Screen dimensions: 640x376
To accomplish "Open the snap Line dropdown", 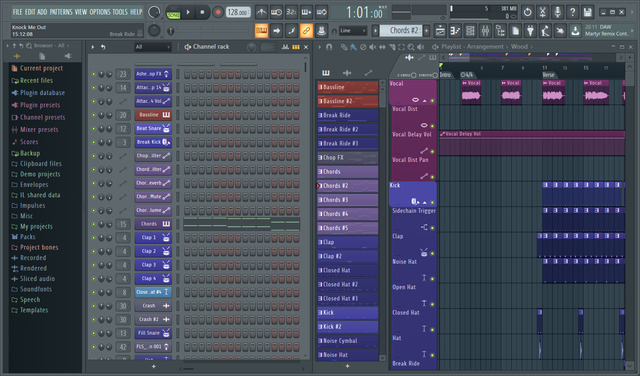I will click(x=353, y=31).
